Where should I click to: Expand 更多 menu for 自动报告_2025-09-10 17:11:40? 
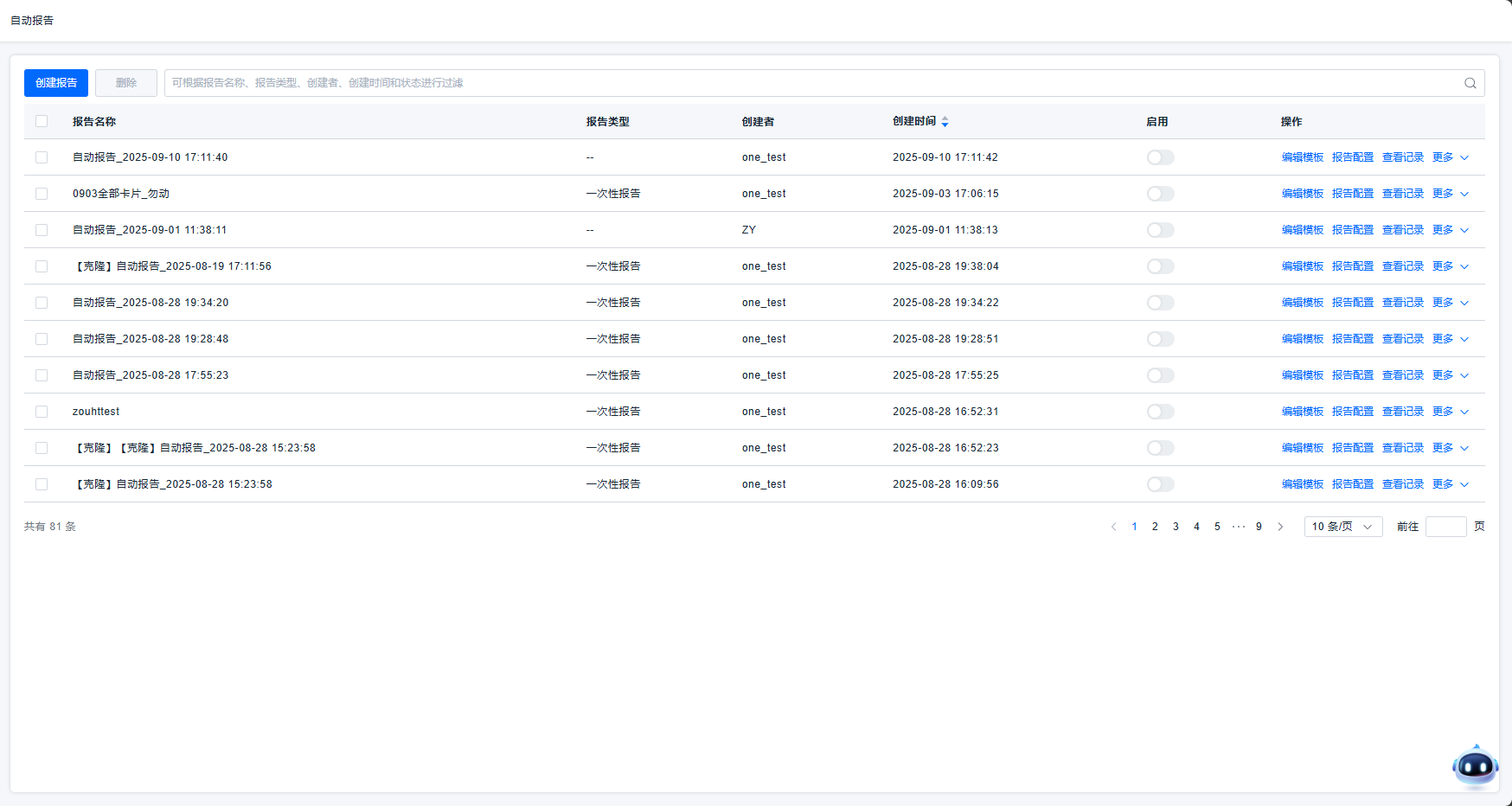pyautogui.click(x=1450, y=157)
